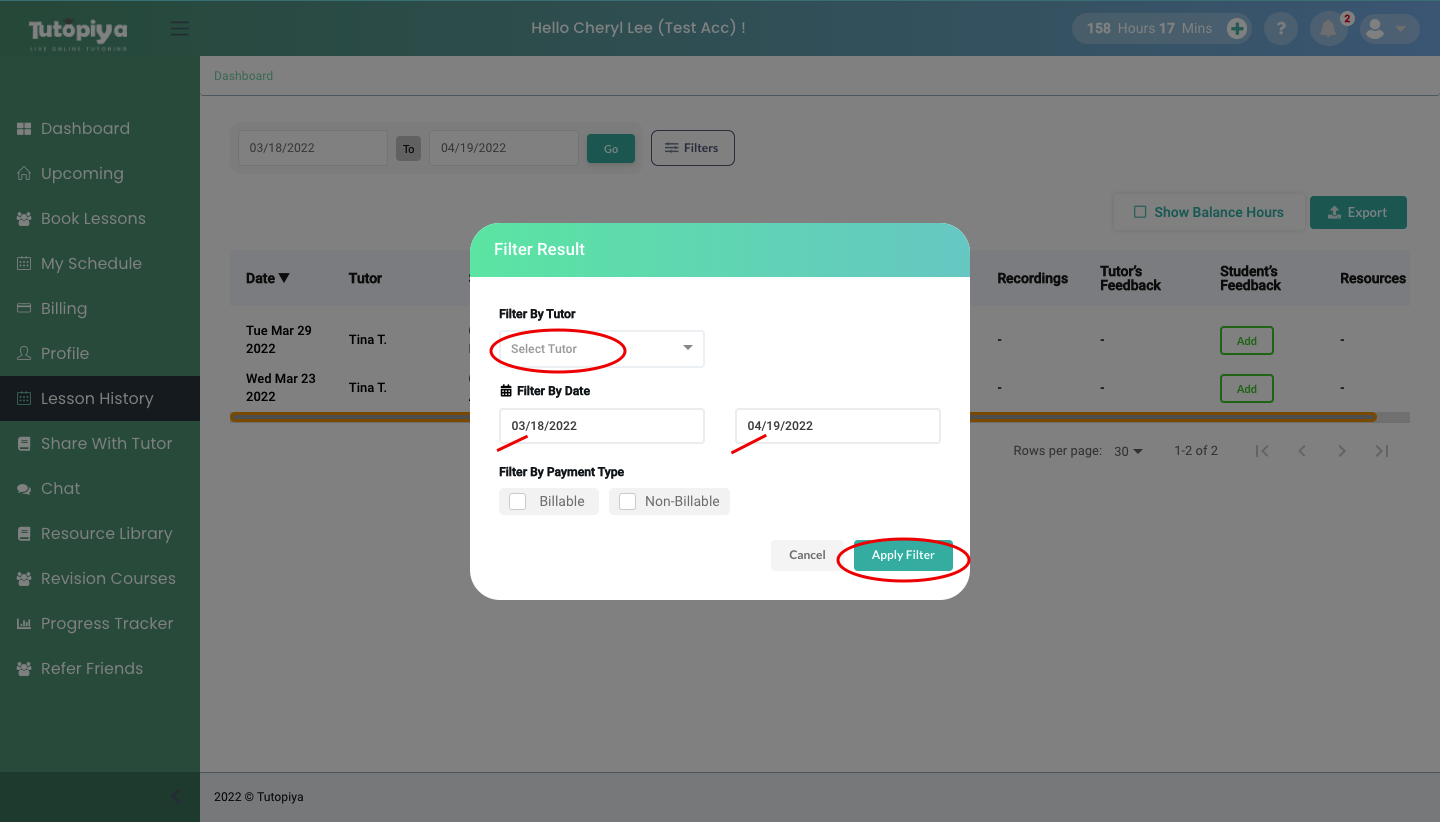Screen dimensions: 1440x822
Task: Go to next page arrow
Action: [1342, 451]
